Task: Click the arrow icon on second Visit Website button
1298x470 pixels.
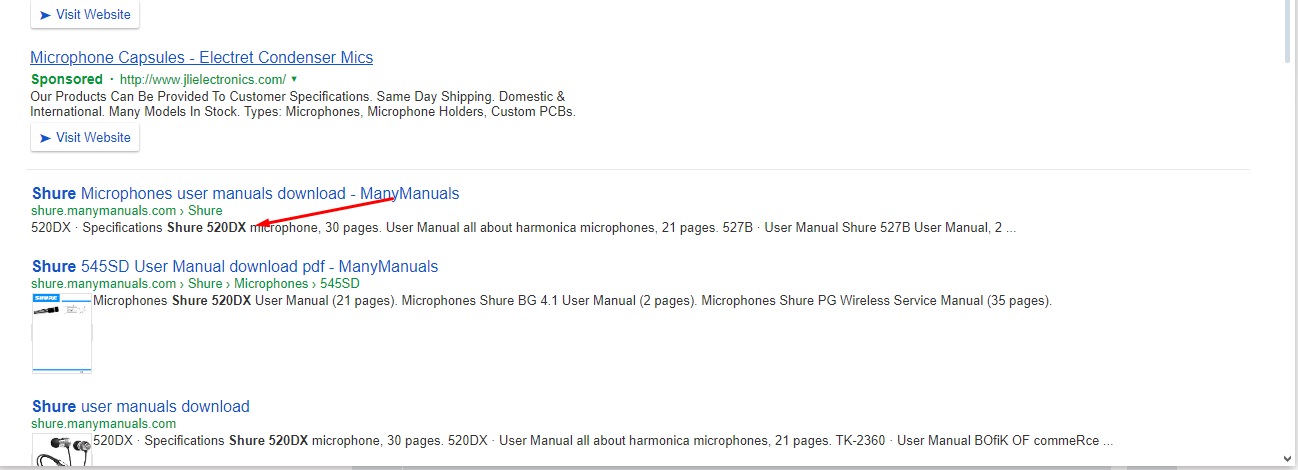Action: pyautogui.click(x=45, y=138)
